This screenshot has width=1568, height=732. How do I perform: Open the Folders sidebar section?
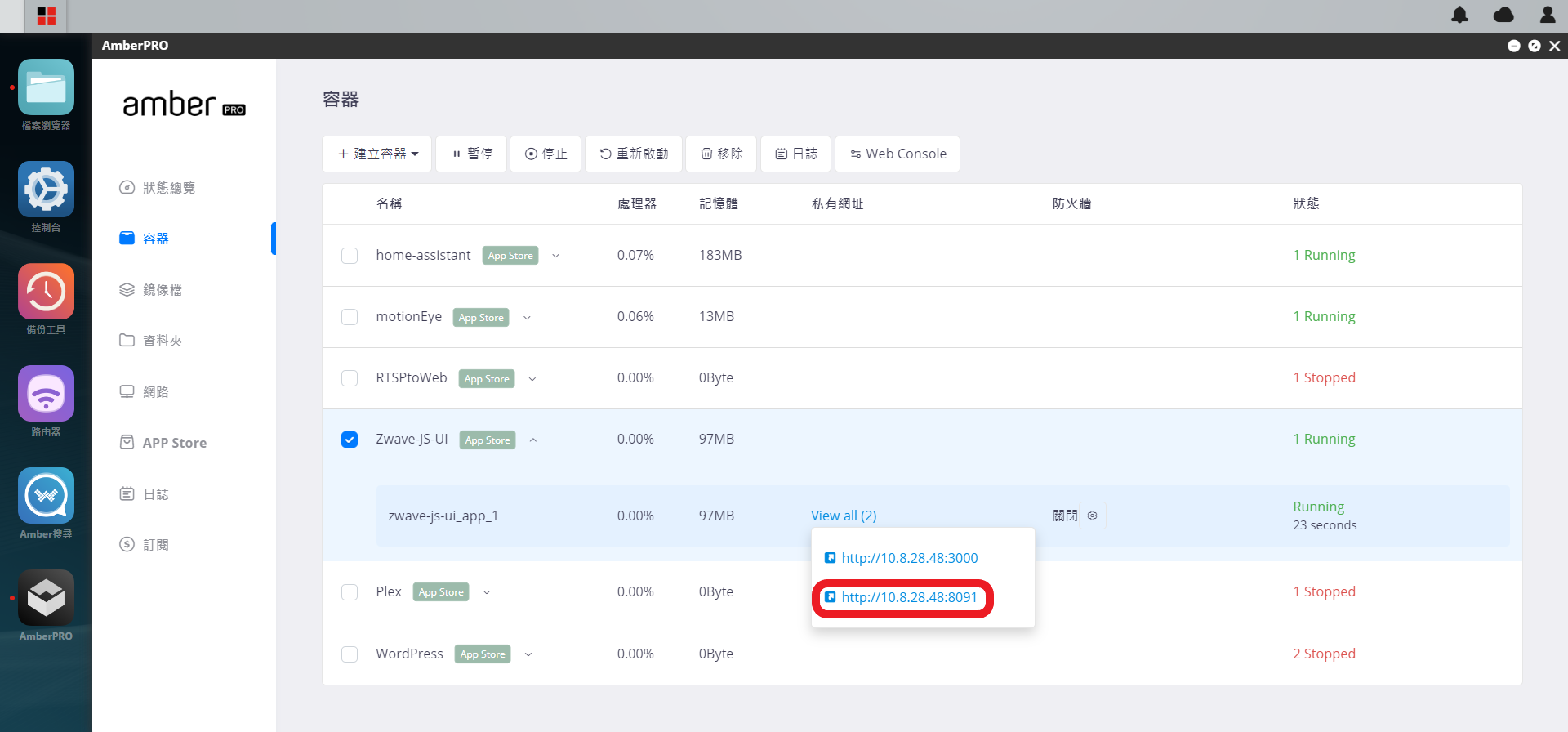pos(150,341)
